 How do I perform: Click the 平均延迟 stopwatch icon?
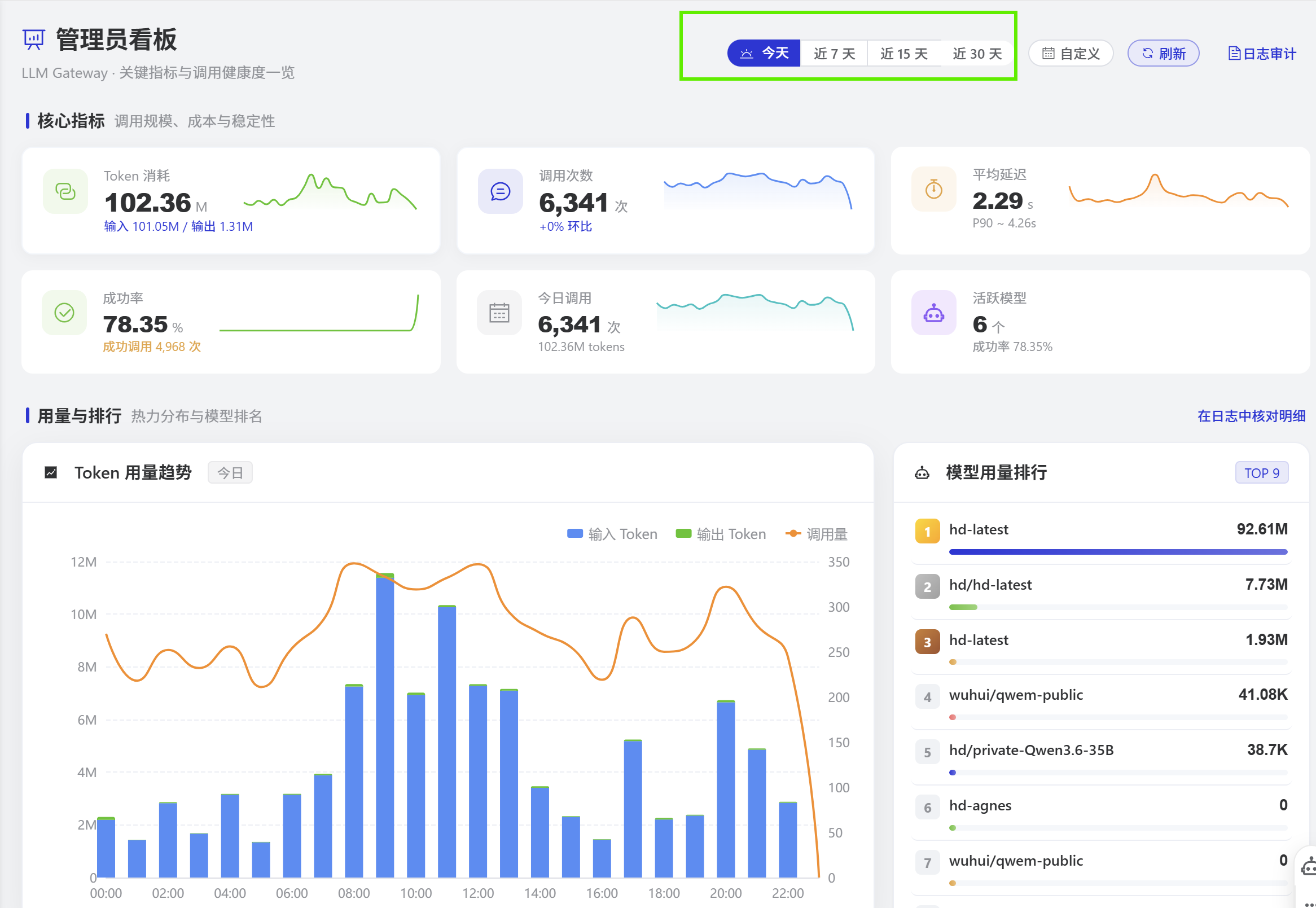pos(933,189)
